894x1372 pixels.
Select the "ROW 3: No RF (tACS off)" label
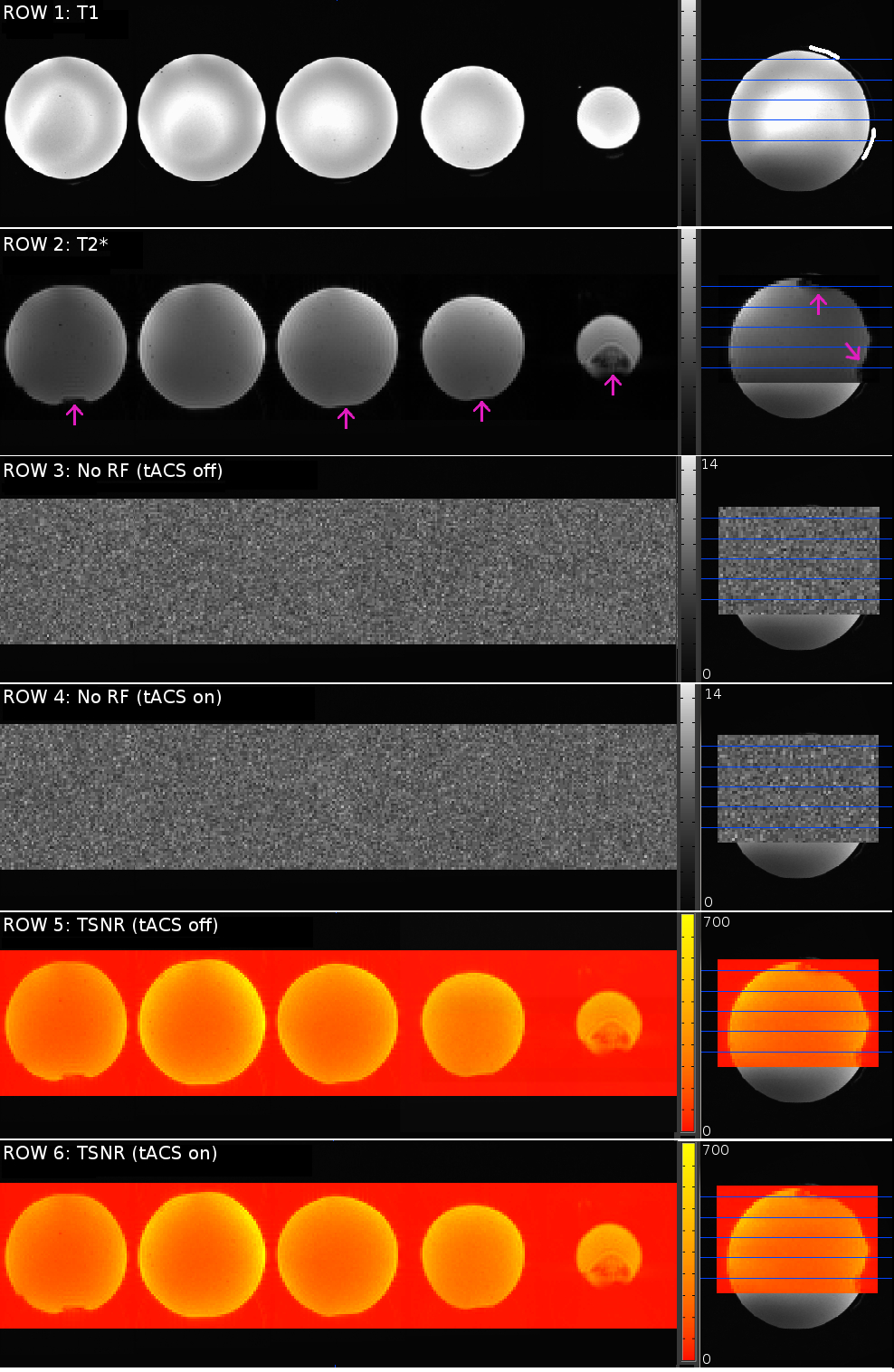(x=113, y=471)
